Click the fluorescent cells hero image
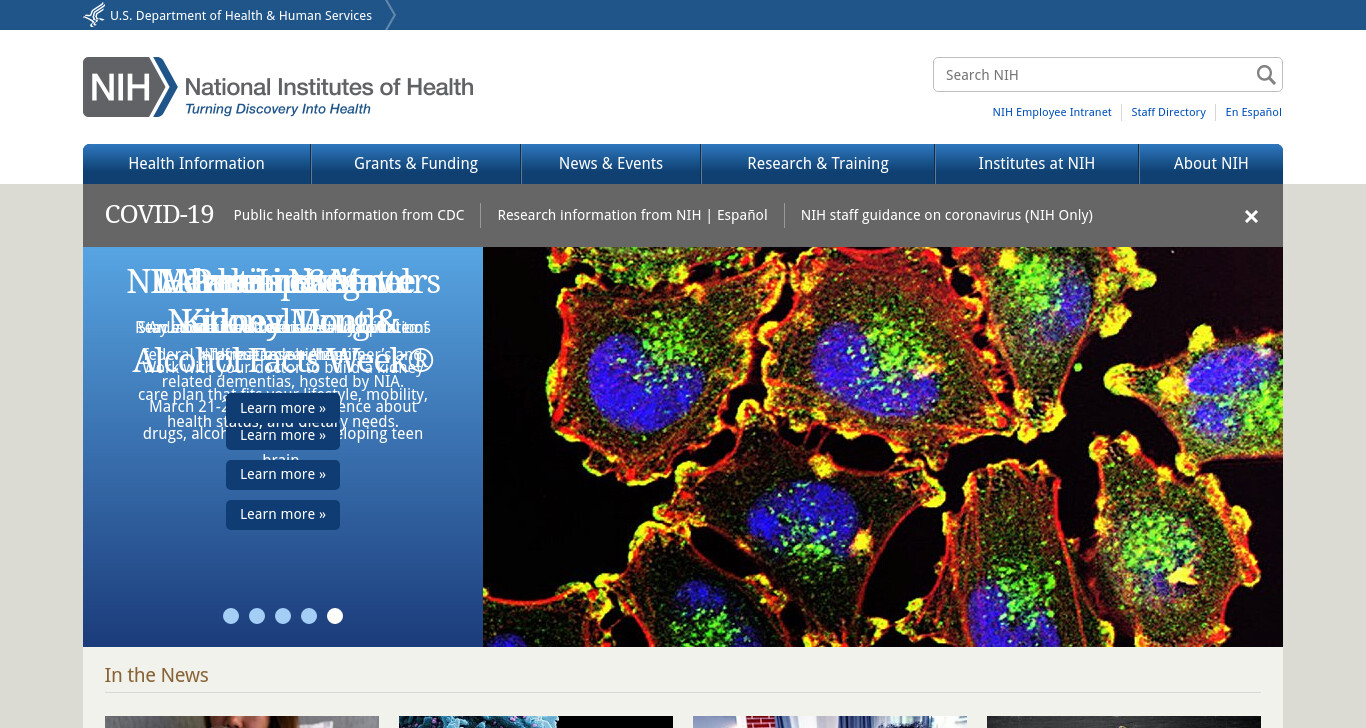This screenshot has height=728, width=1366. point(883,447)
